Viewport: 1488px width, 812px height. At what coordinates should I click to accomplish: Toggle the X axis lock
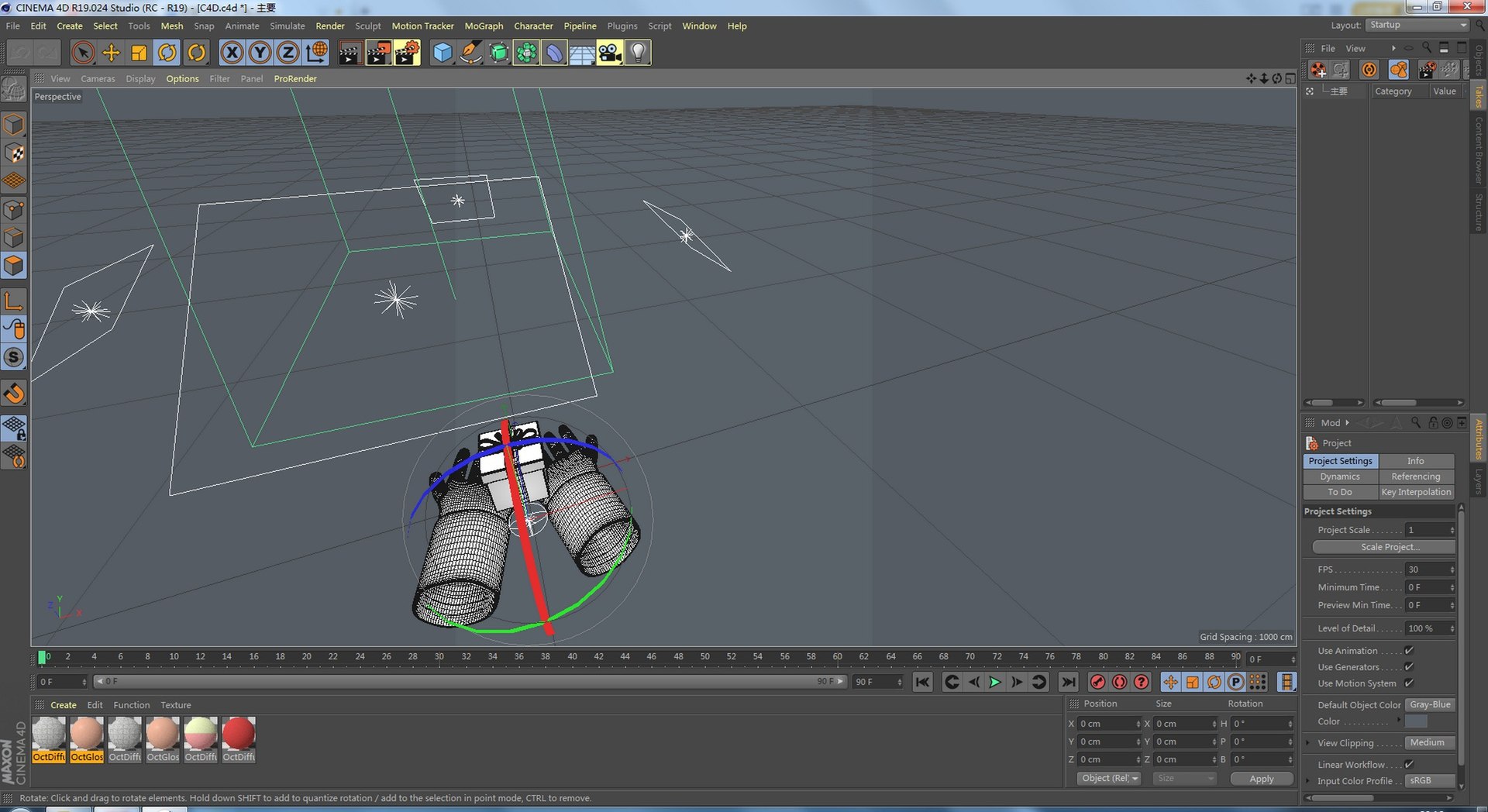click(x=232, y=53)
